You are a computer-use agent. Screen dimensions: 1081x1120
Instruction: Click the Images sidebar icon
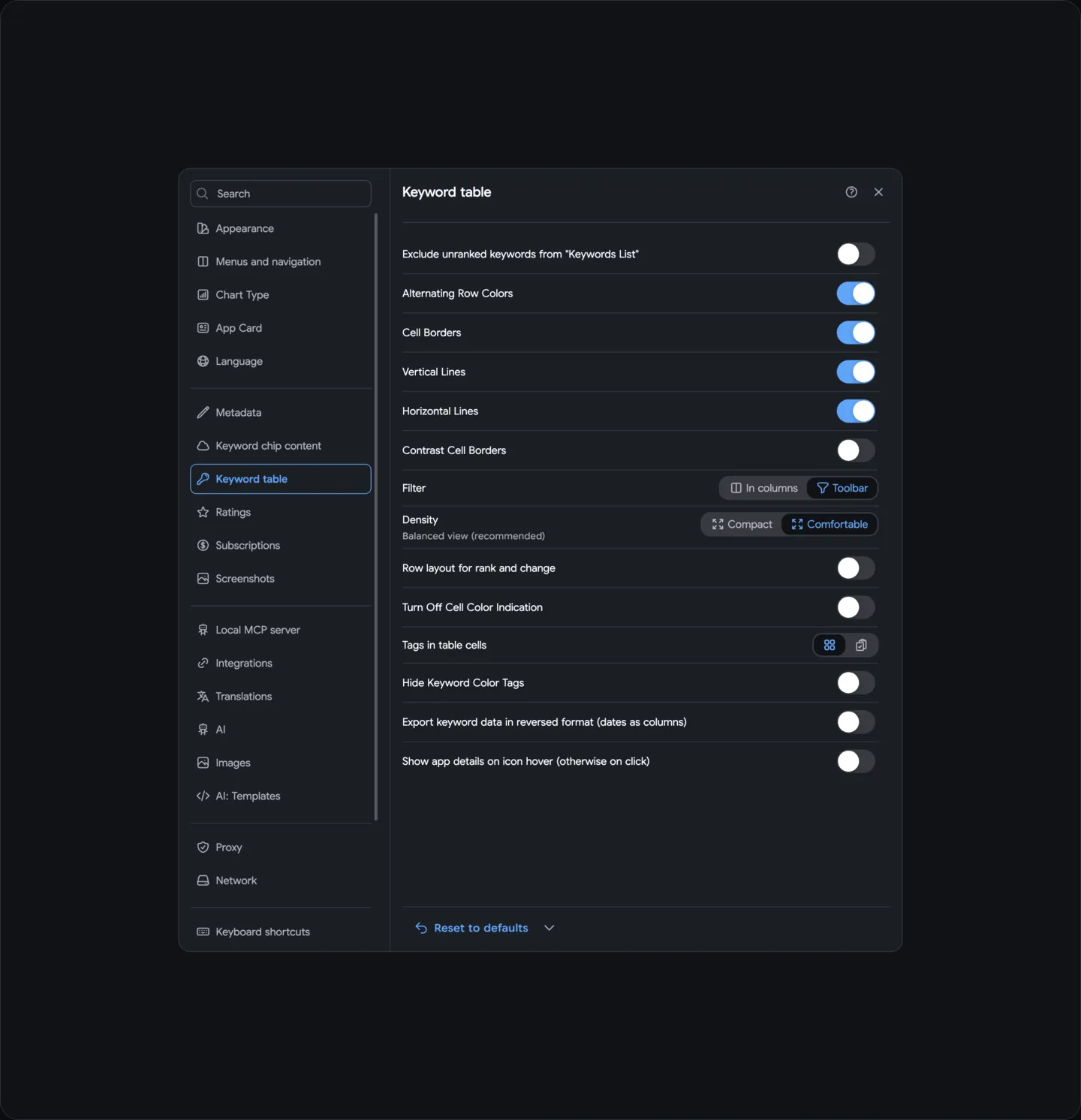203,763
